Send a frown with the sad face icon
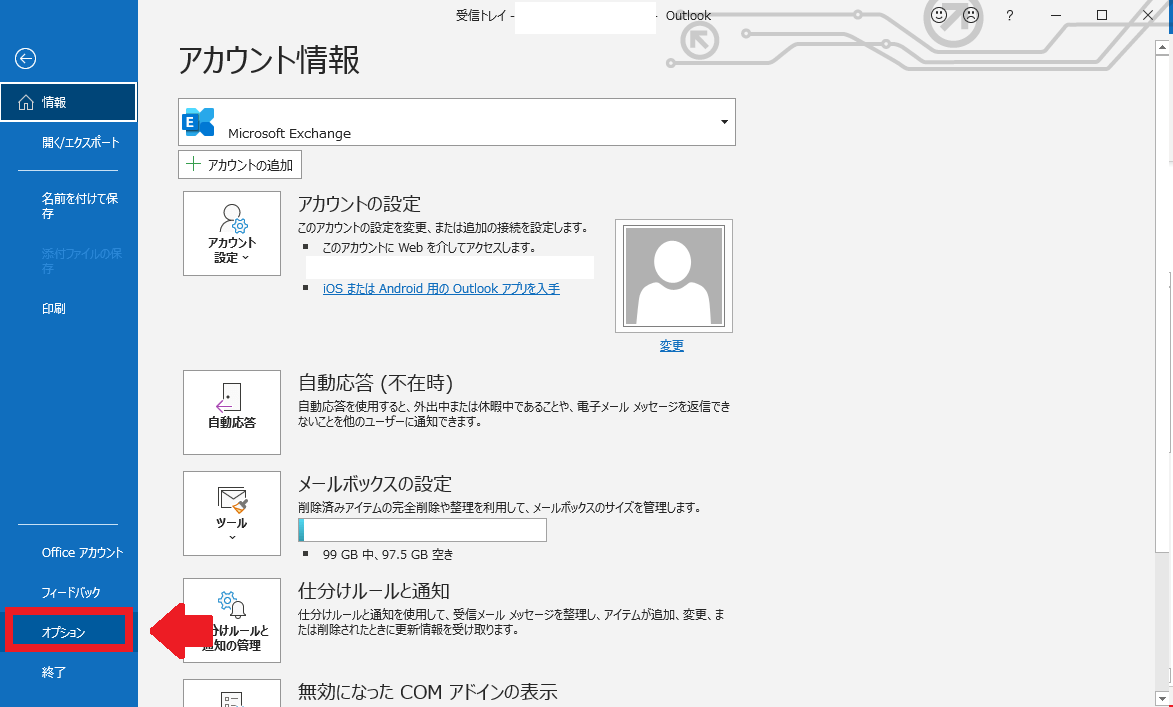 (971, 15)
